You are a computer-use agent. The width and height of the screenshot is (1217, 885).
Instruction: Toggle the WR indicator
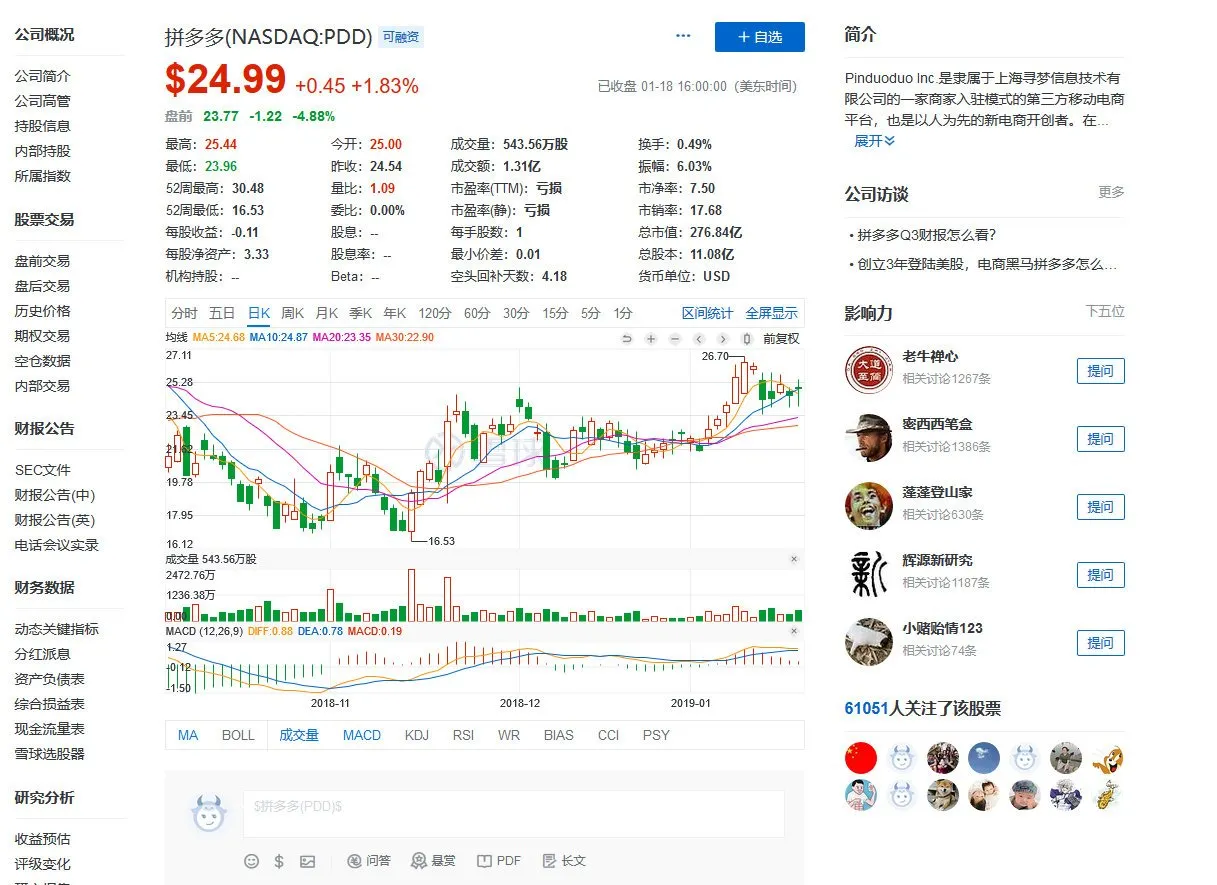tap(509, 735)
